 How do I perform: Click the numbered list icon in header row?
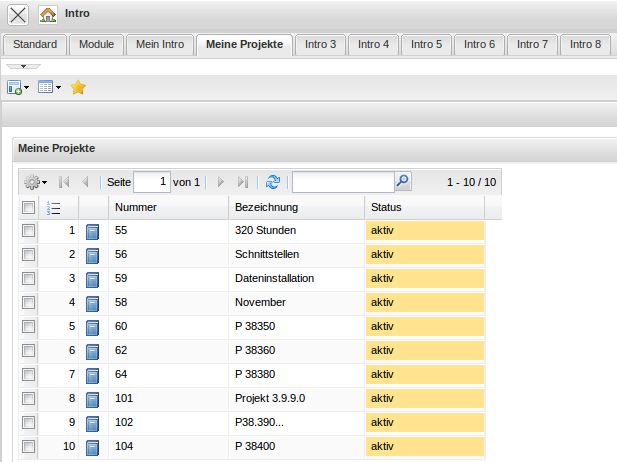tap(55, 208)
